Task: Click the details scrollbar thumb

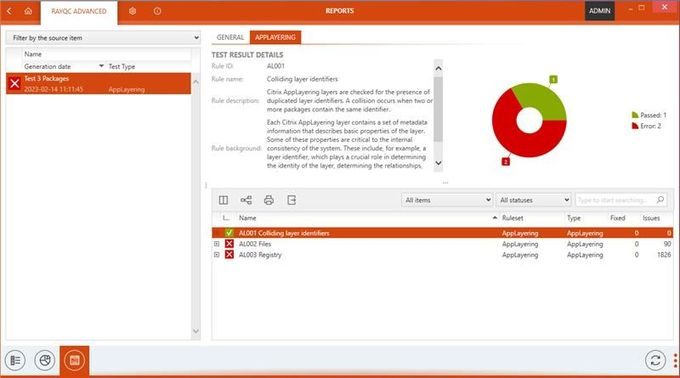Action: (438, 109)
